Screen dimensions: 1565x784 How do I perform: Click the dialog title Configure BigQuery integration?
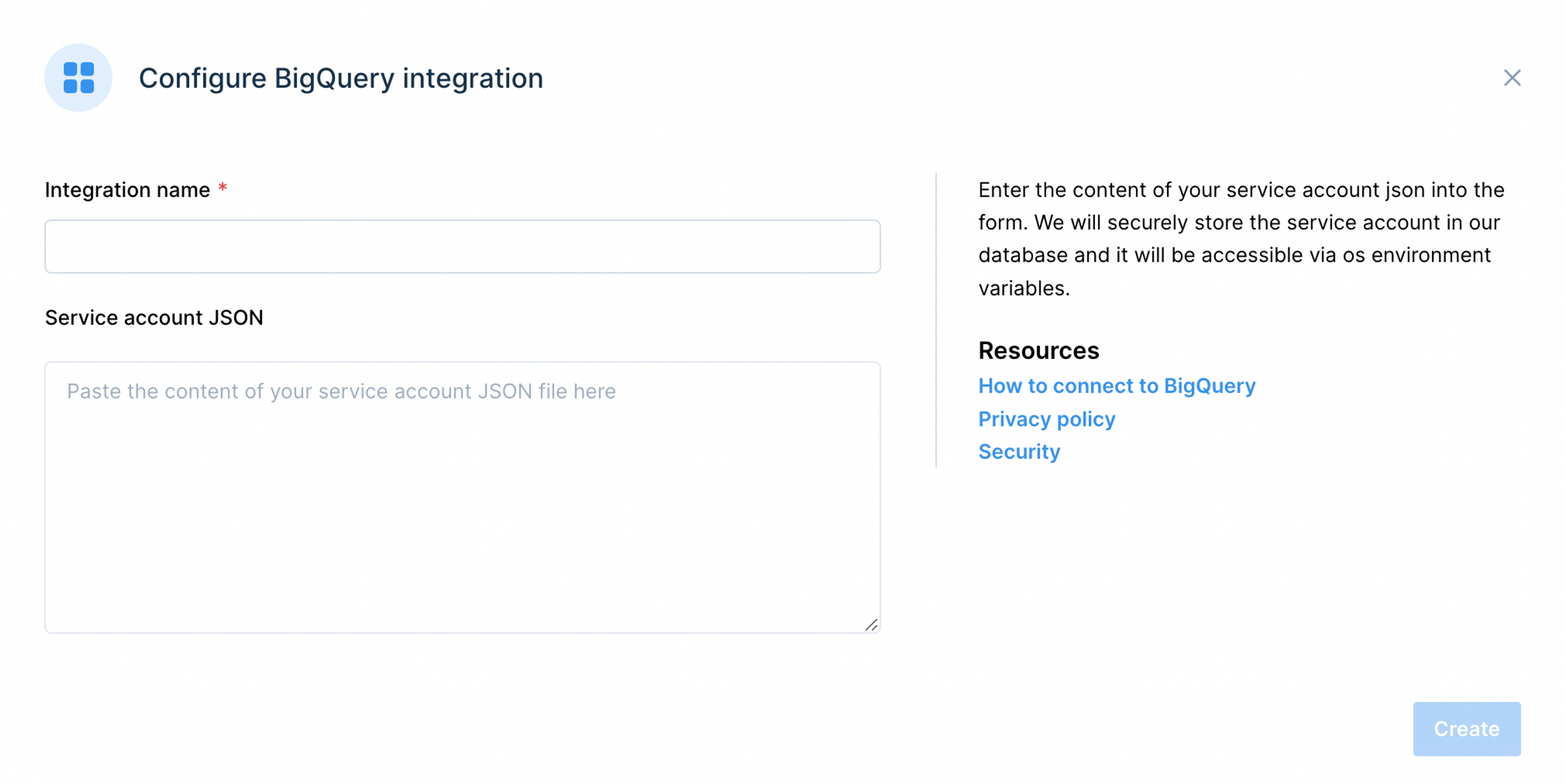[x=342, y=78]
